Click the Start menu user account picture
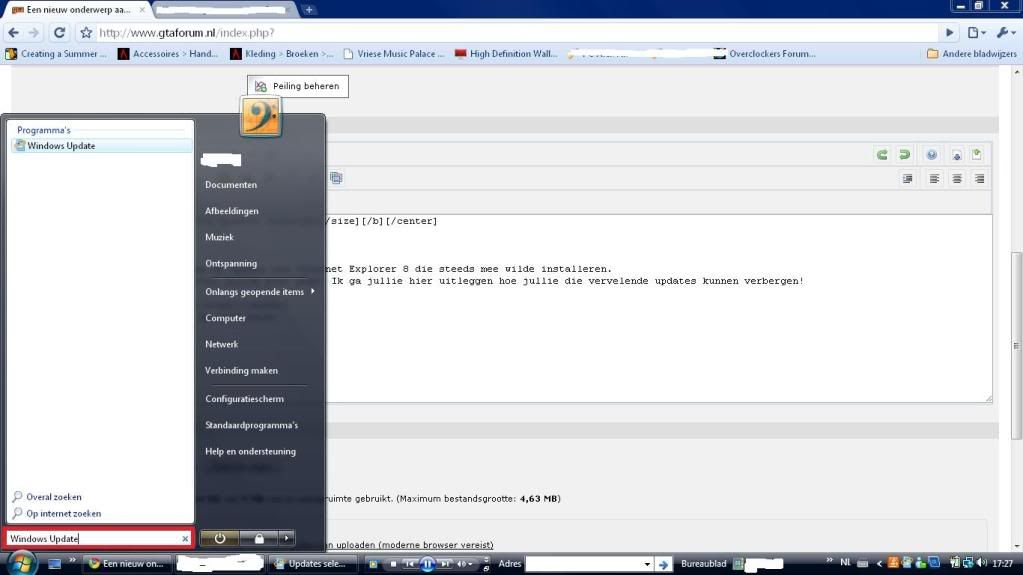Viewport: 1023px width, 575px height. click(x=261, y=117)
